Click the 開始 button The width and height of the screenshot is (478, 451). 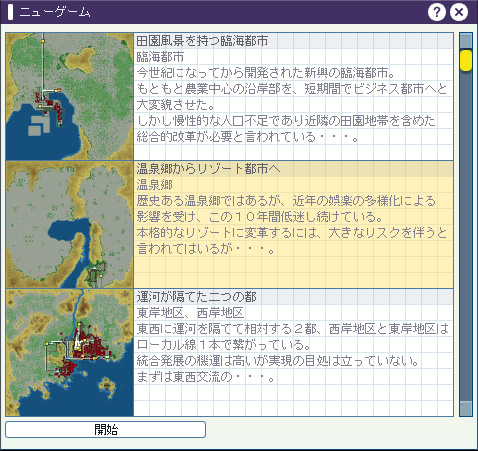click(105, 430)
